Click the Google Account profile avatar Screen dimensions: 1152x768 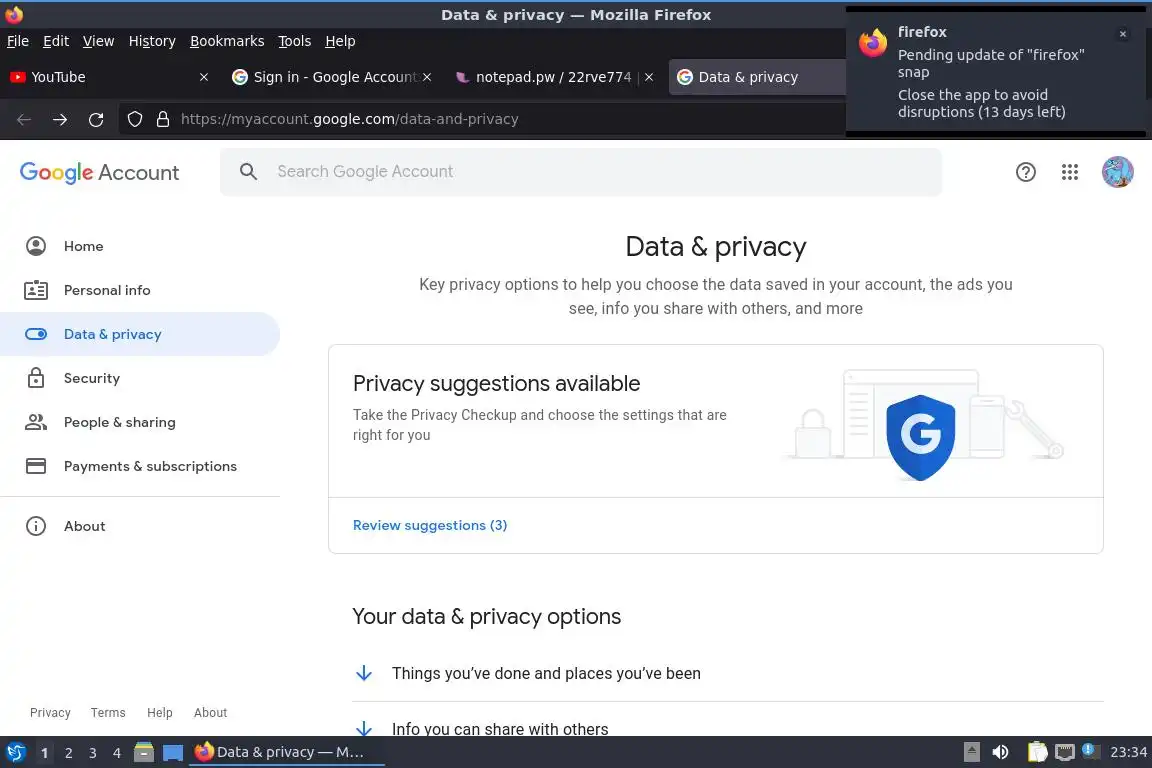click(x=1117, y=172)
